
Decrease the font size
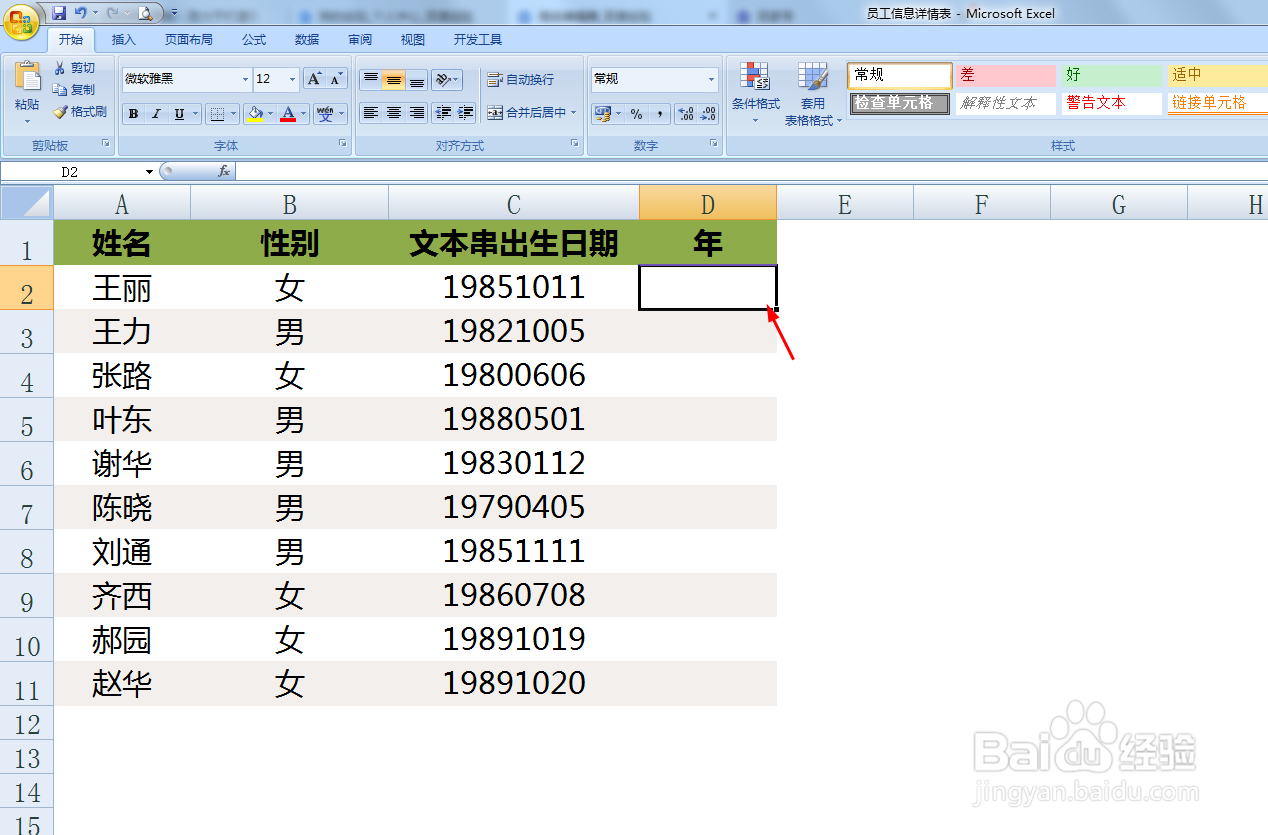point(336,79)
